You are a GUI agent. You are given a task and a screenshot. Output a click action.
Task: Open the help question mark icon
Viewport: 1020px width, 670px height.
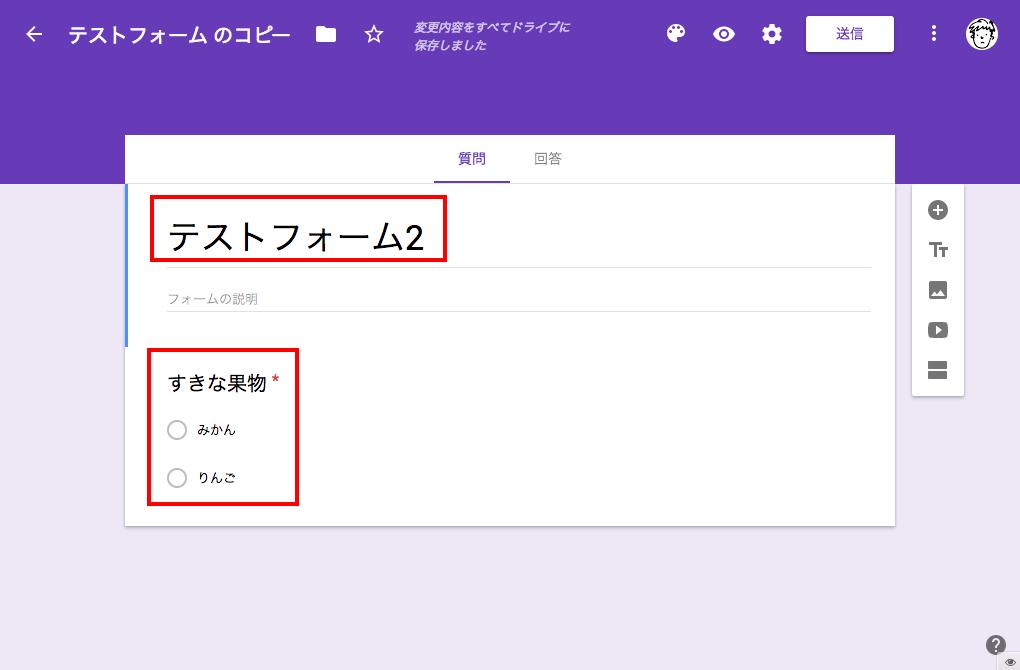[x=995, y=645]
